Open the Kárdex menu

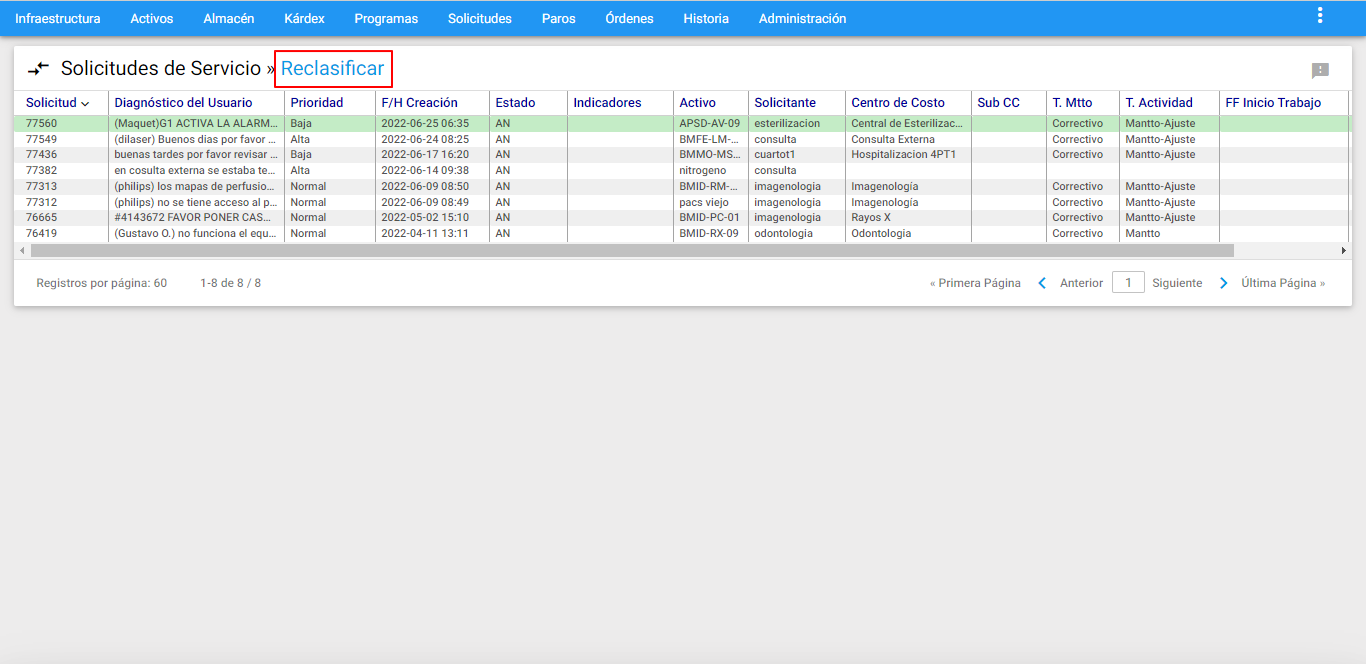tap(304, 18)
